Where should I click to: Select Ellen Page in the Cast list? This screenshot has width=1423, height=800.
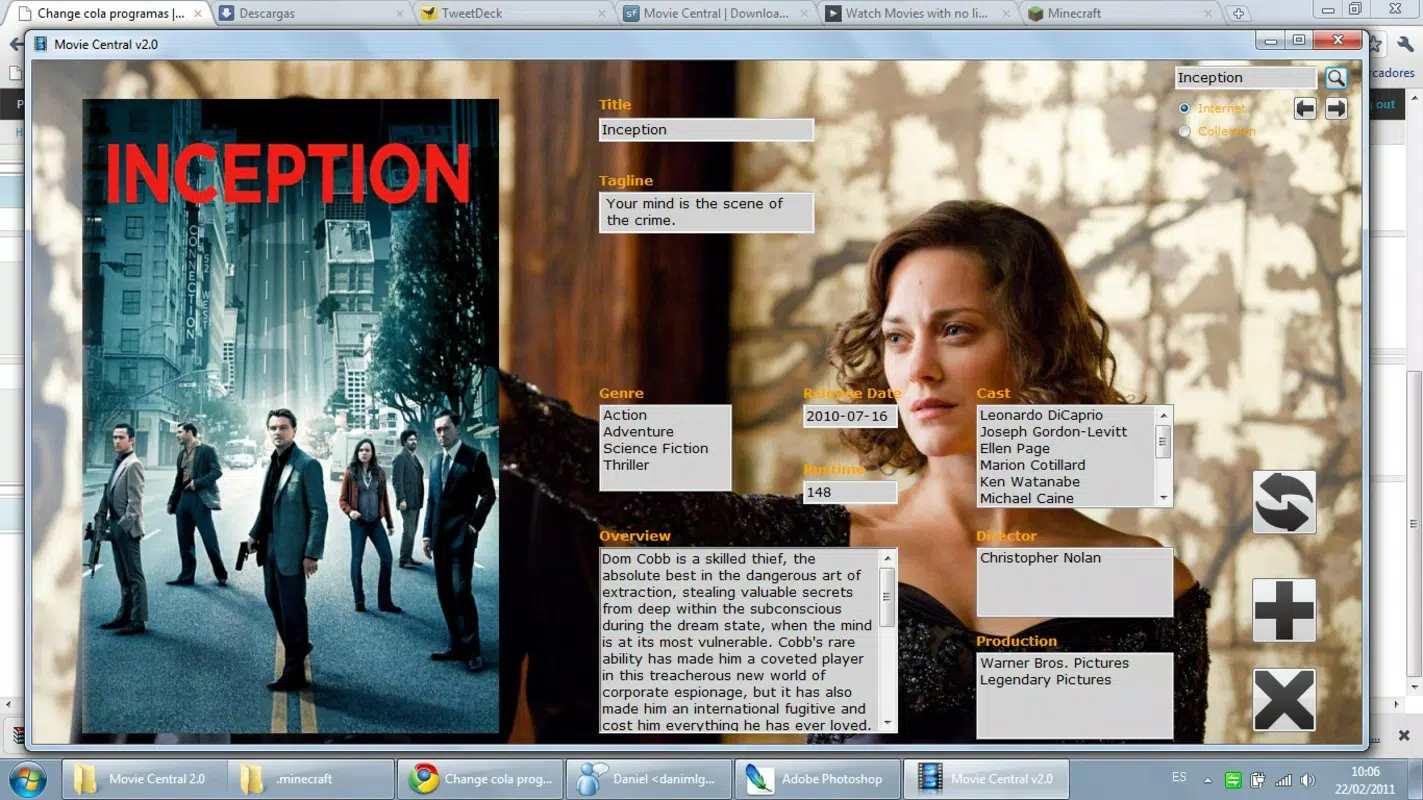(1014, 448)
